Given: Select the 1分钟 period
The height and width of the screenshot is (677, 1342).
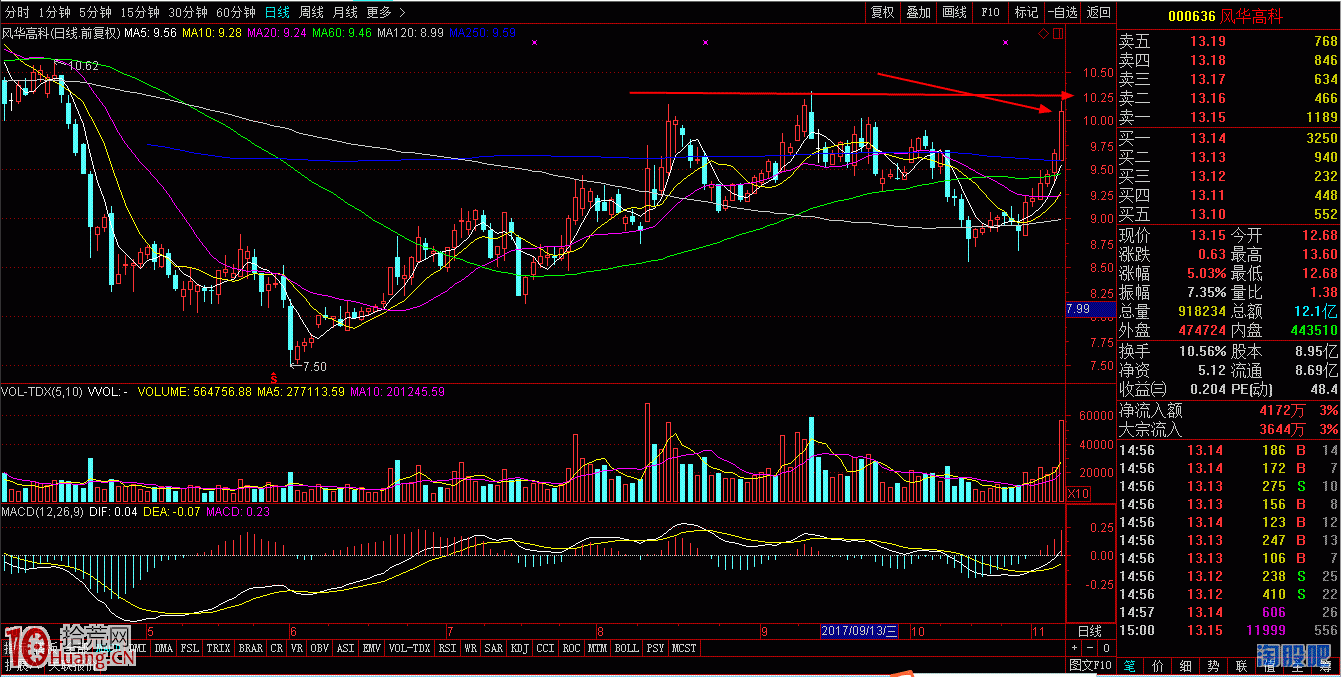Looking at the screenshot, I should [54, 12].
